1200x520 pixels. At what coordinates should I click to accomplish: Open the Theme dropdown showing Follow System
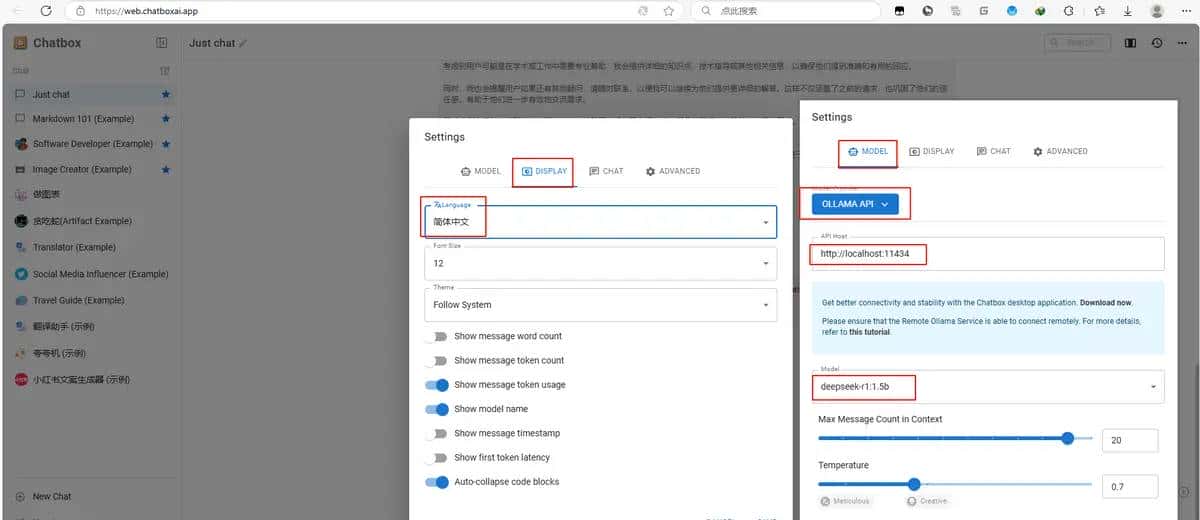600,304
